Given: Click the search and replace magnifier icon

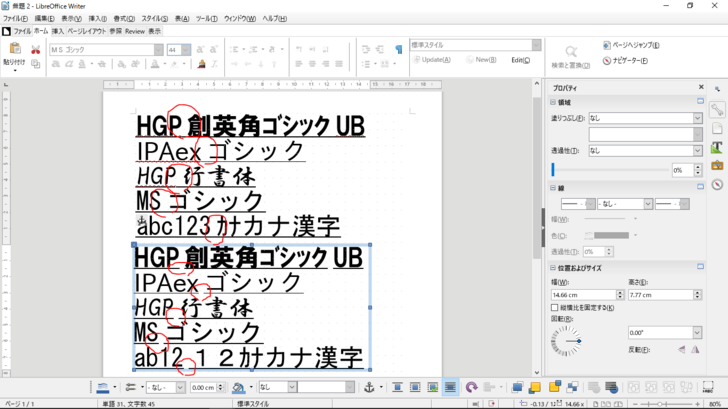Looking at the screenshot, I should 571,52.
